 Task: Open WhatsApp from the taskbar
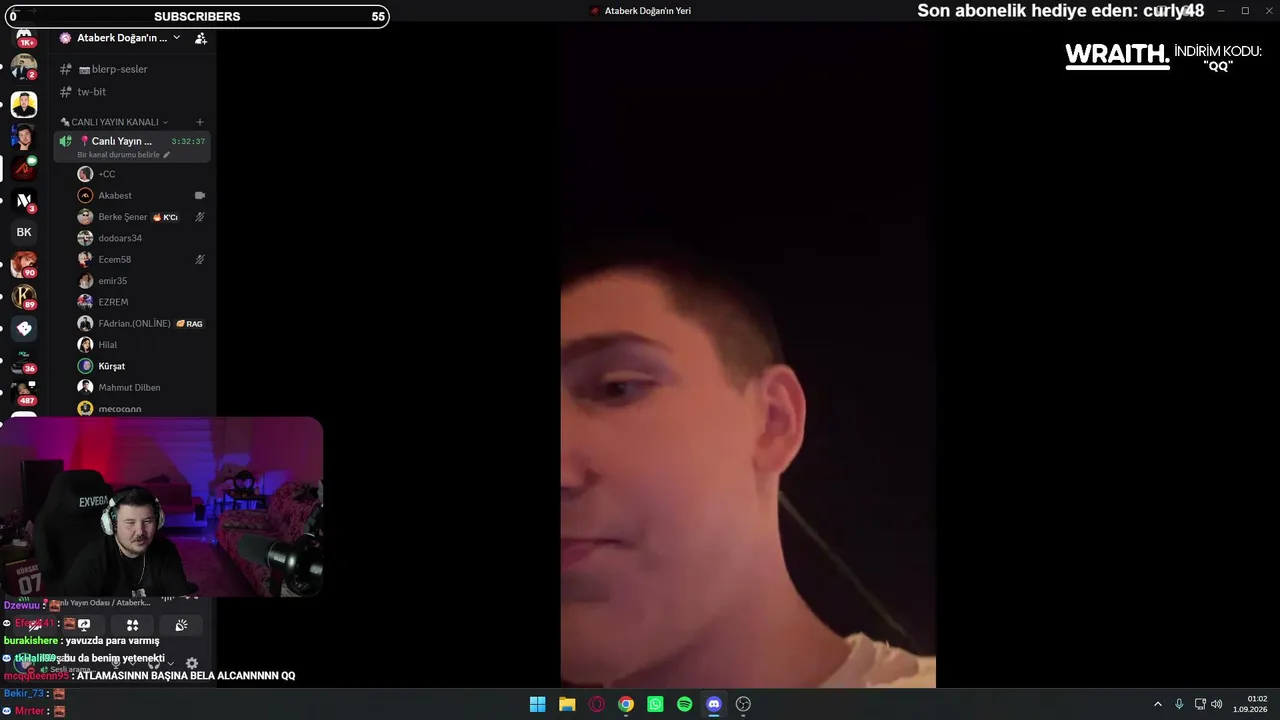click(x=655, y=704)
